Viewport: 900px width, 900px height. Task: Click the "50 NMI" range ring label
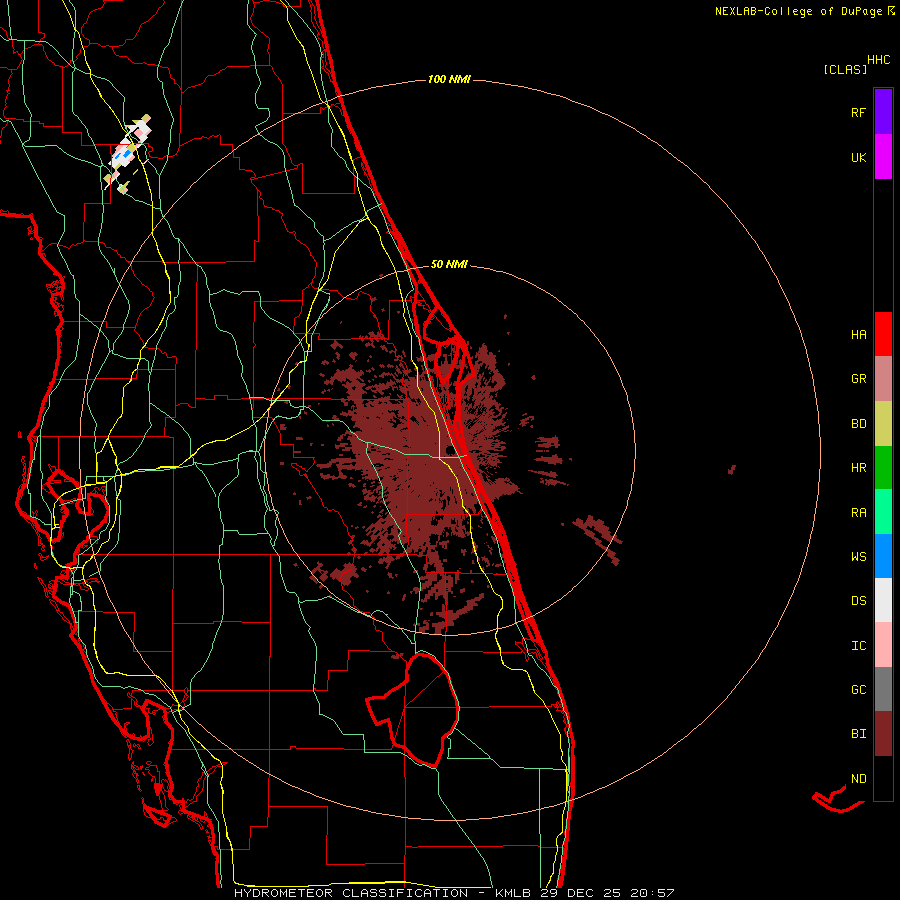coord(449,264)
